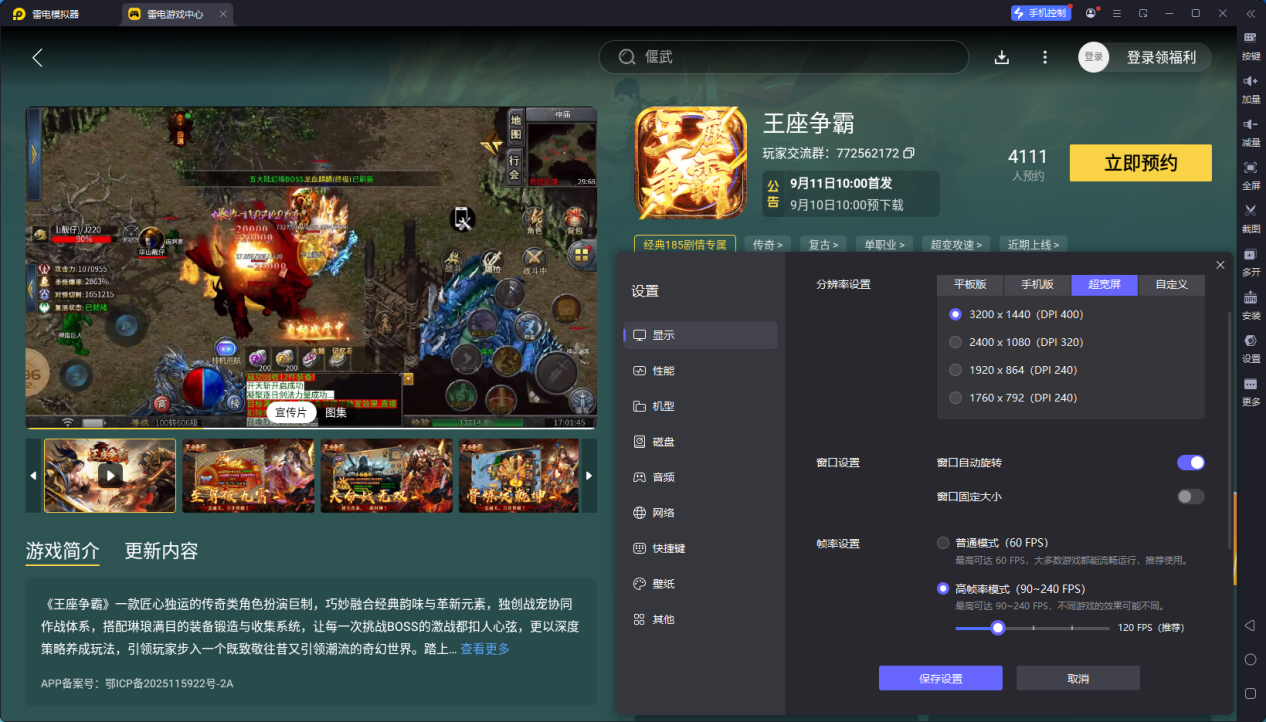Click the FPS slider handle
Image resolution: width=1266 pixels, height=722 pixels.
(997, 628)
